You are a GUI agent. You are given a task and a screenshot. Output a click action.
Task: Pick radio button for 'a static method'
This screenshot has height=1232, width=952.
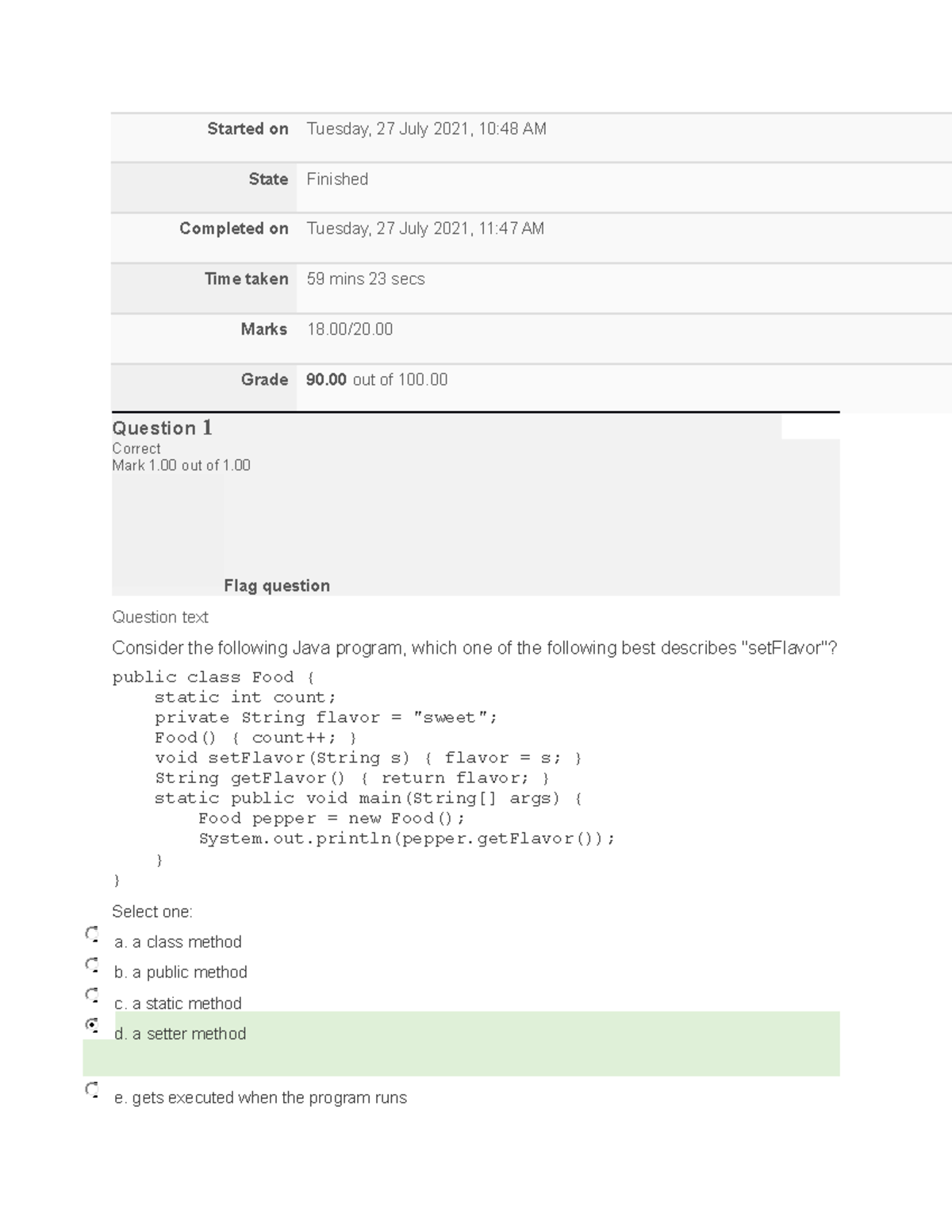92,995
